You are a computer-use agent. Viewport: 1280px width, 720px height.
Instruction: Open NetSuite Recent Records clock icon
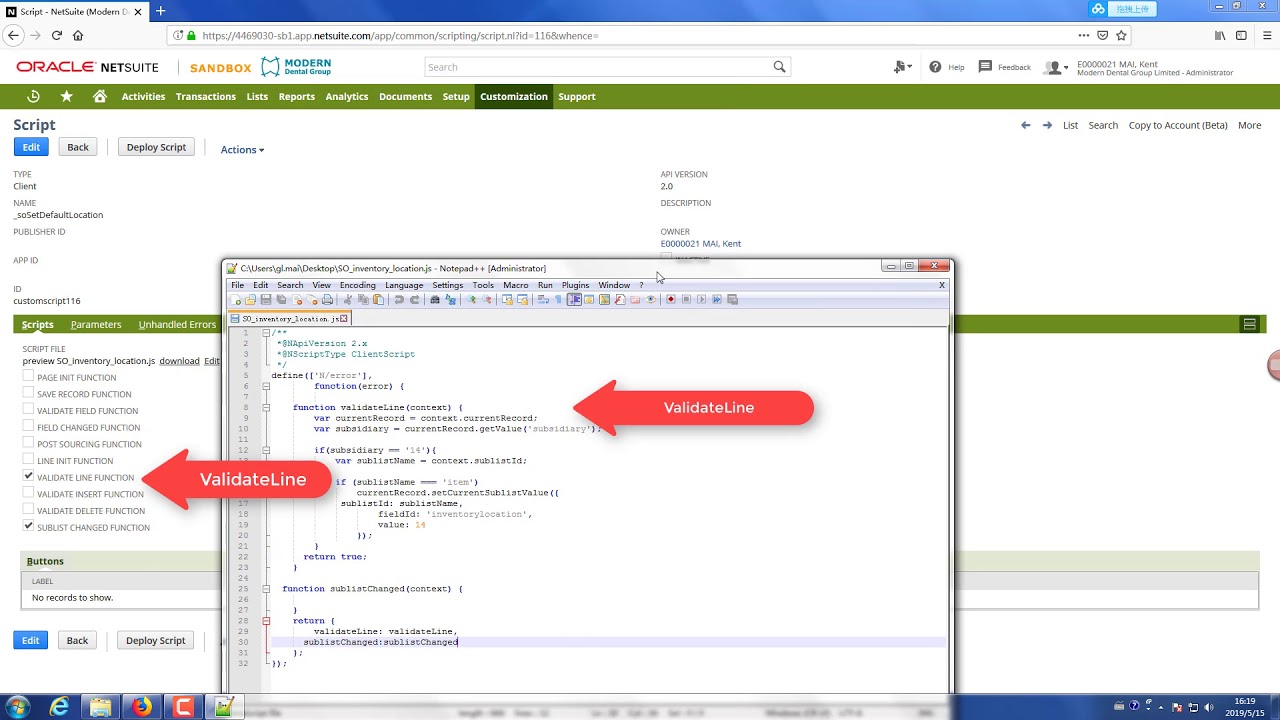click(x=33, y=96)
